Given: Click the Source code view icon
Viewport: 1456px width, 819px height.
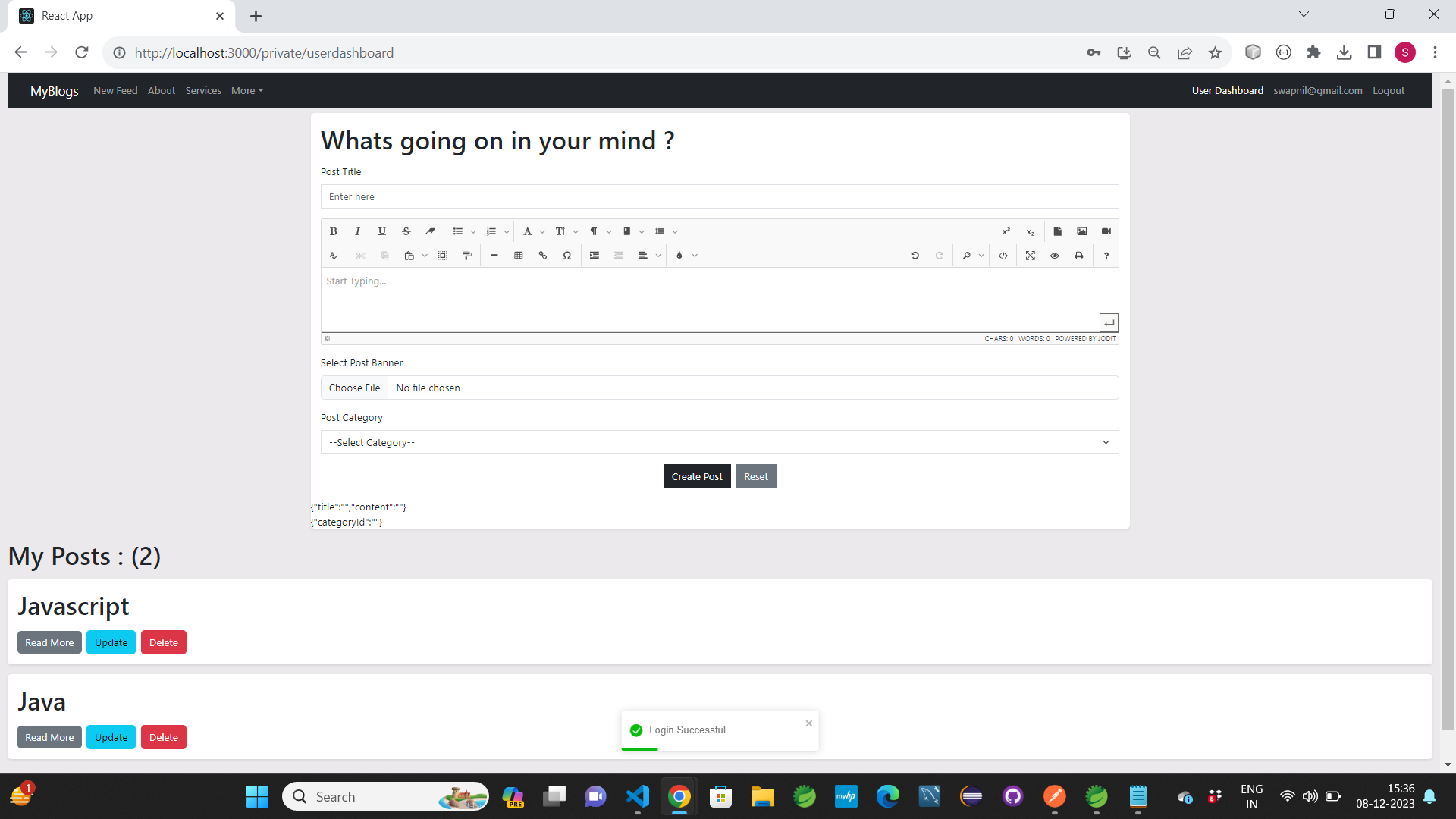Looking at the screenshot, I should pos(1005,255).
